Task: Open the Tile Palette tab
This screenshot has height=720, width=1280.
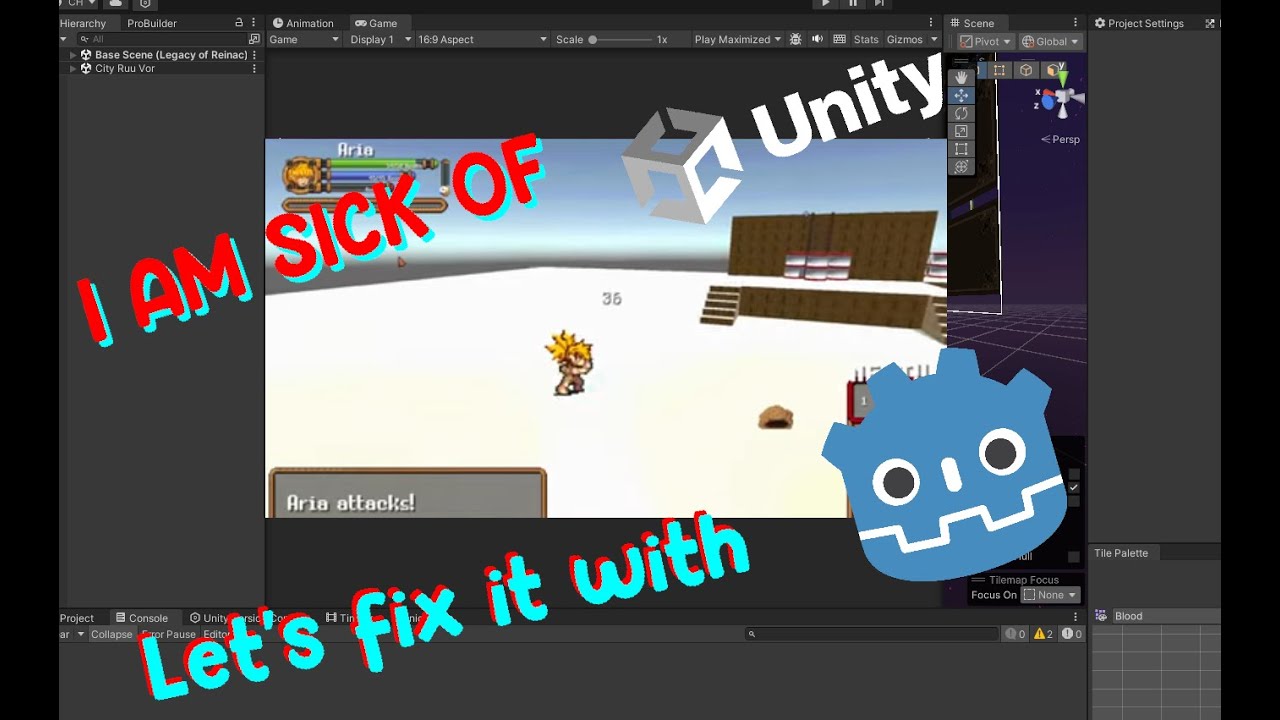Action: pyautogui.click(x=1121, y=553)
